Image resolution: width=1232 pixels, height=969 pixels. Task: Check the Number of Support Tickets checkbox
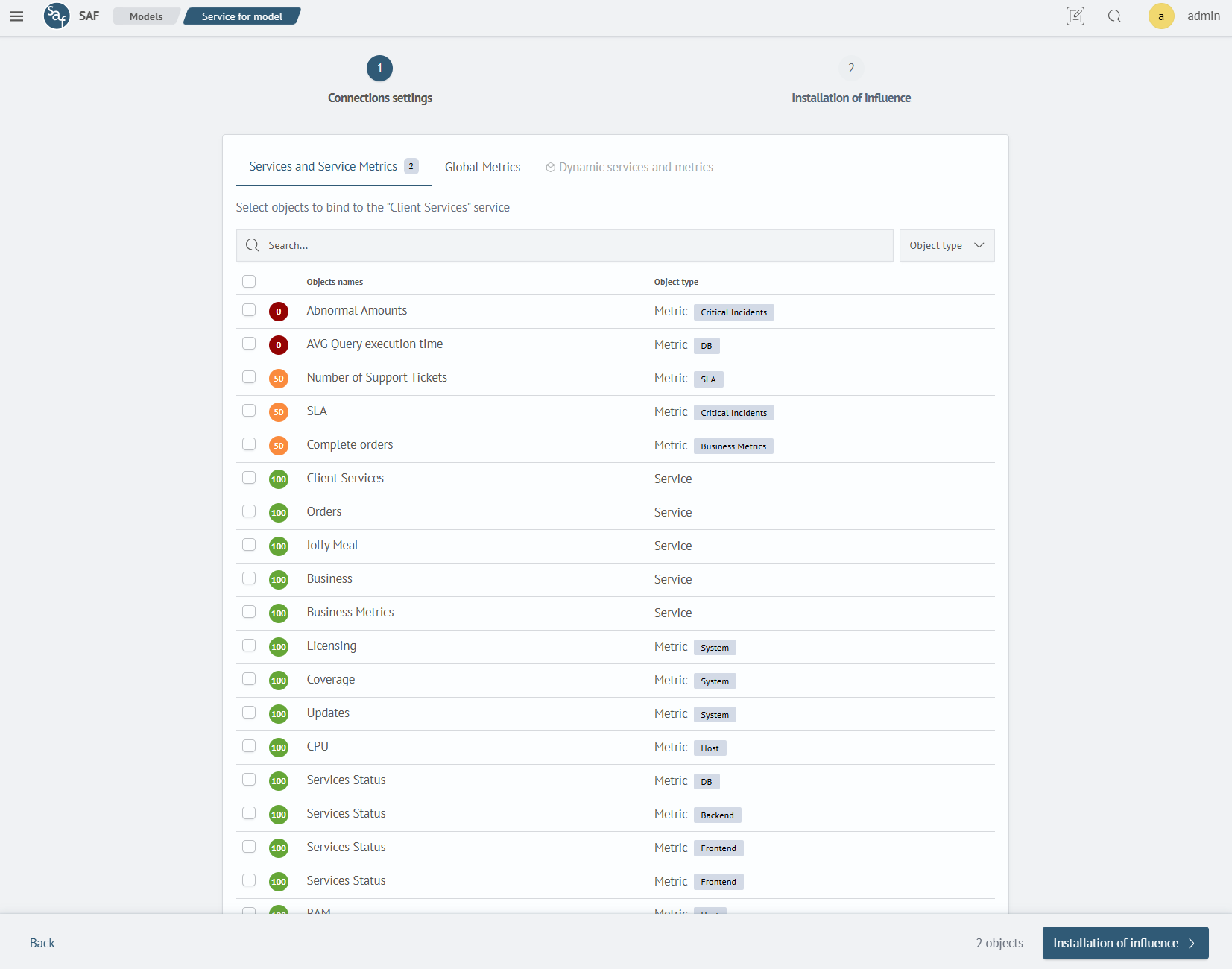[249, 377]
